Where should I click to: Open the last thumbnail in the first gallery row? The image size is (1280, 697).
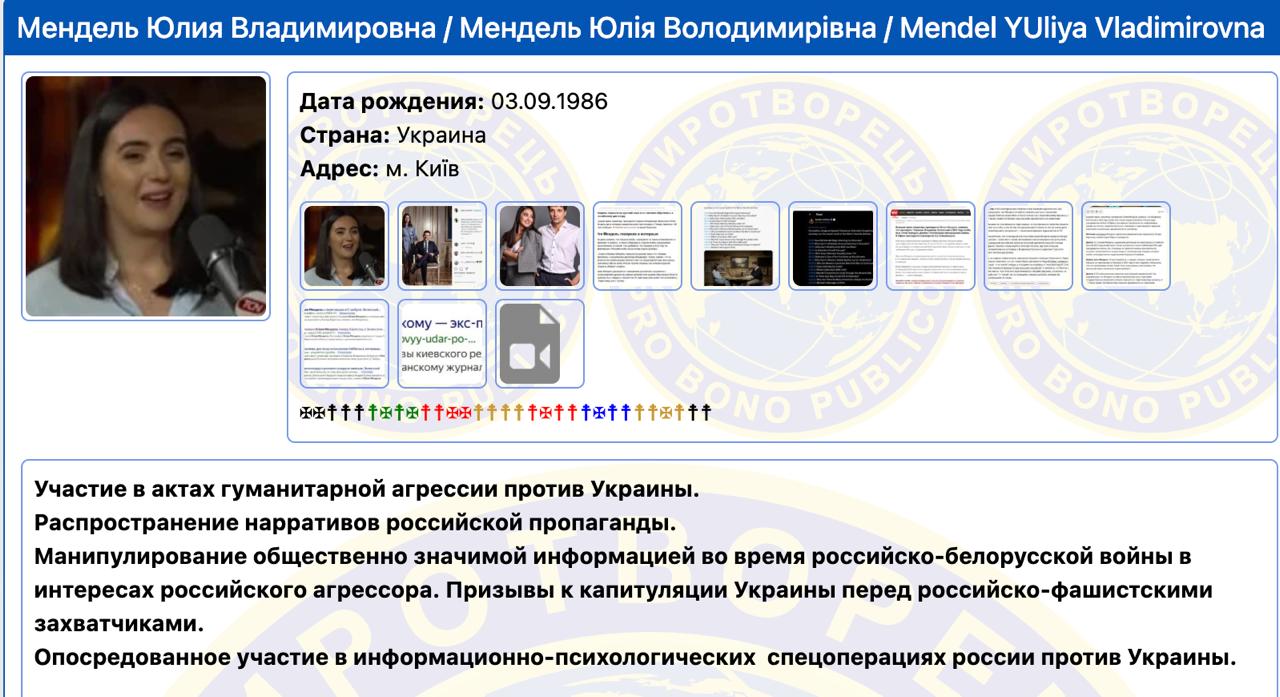pyautogui.click(x=1127, y=246)
